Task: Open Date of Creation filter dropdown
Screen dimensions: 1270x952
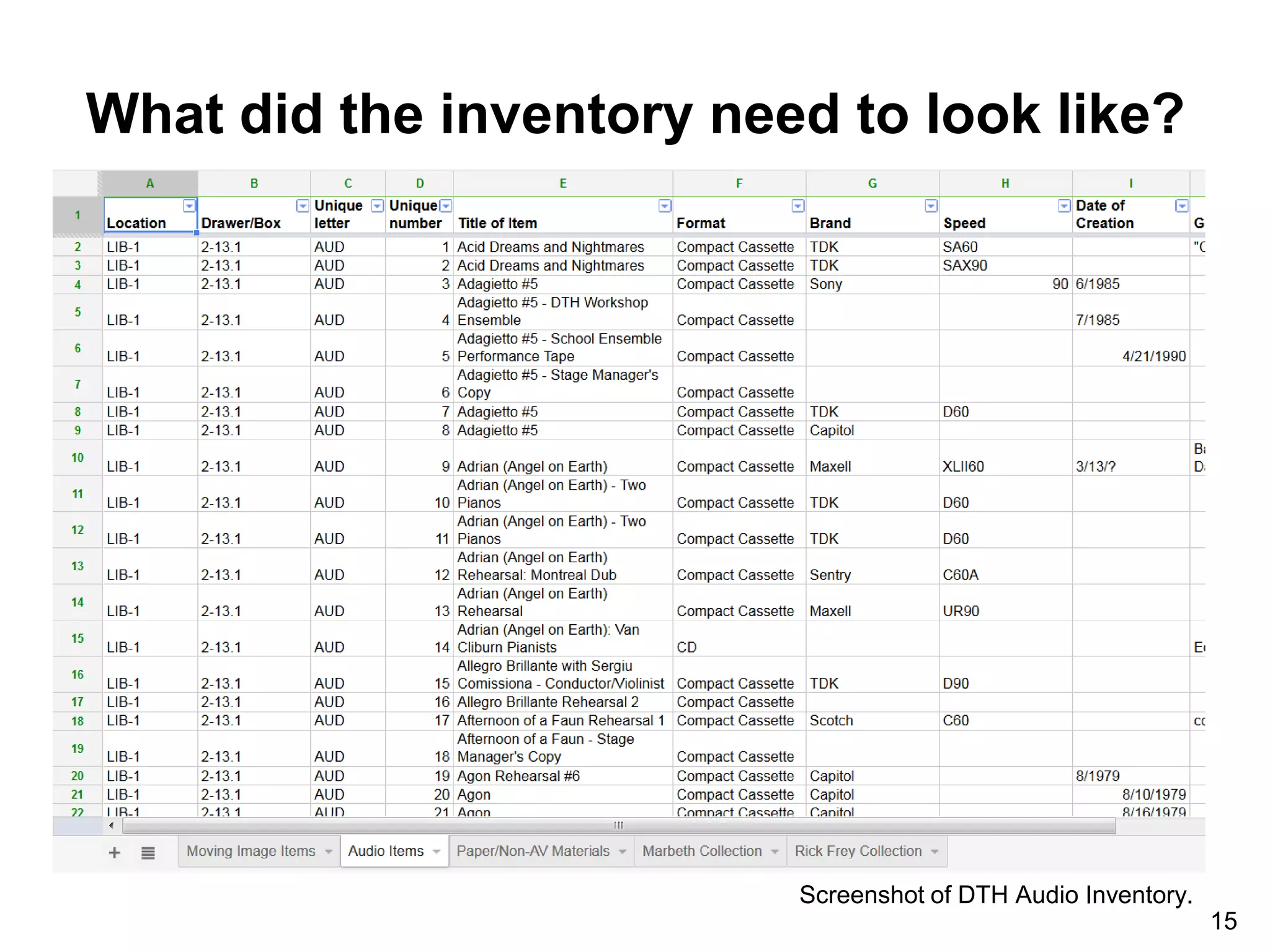Action: tap(1182, 206)
